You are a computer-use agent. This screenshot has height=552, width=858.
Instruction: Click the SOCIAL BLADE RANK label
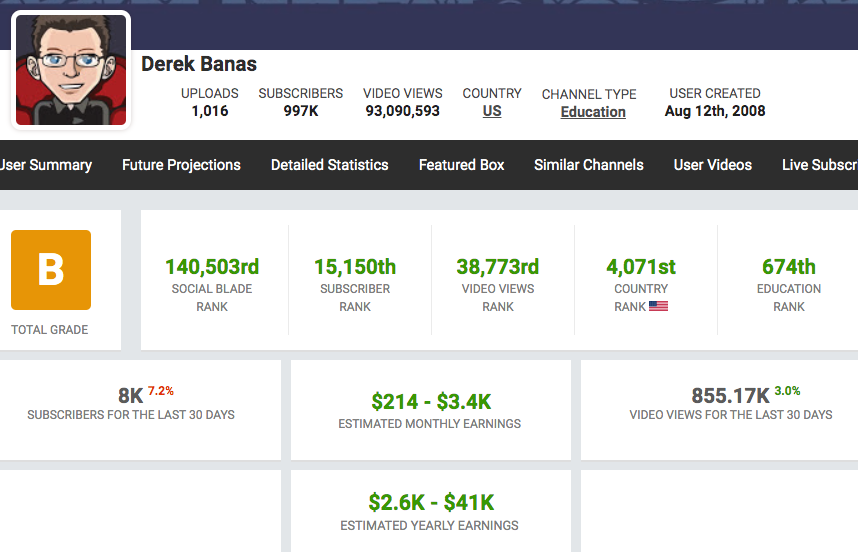click(x=212, y=298)
